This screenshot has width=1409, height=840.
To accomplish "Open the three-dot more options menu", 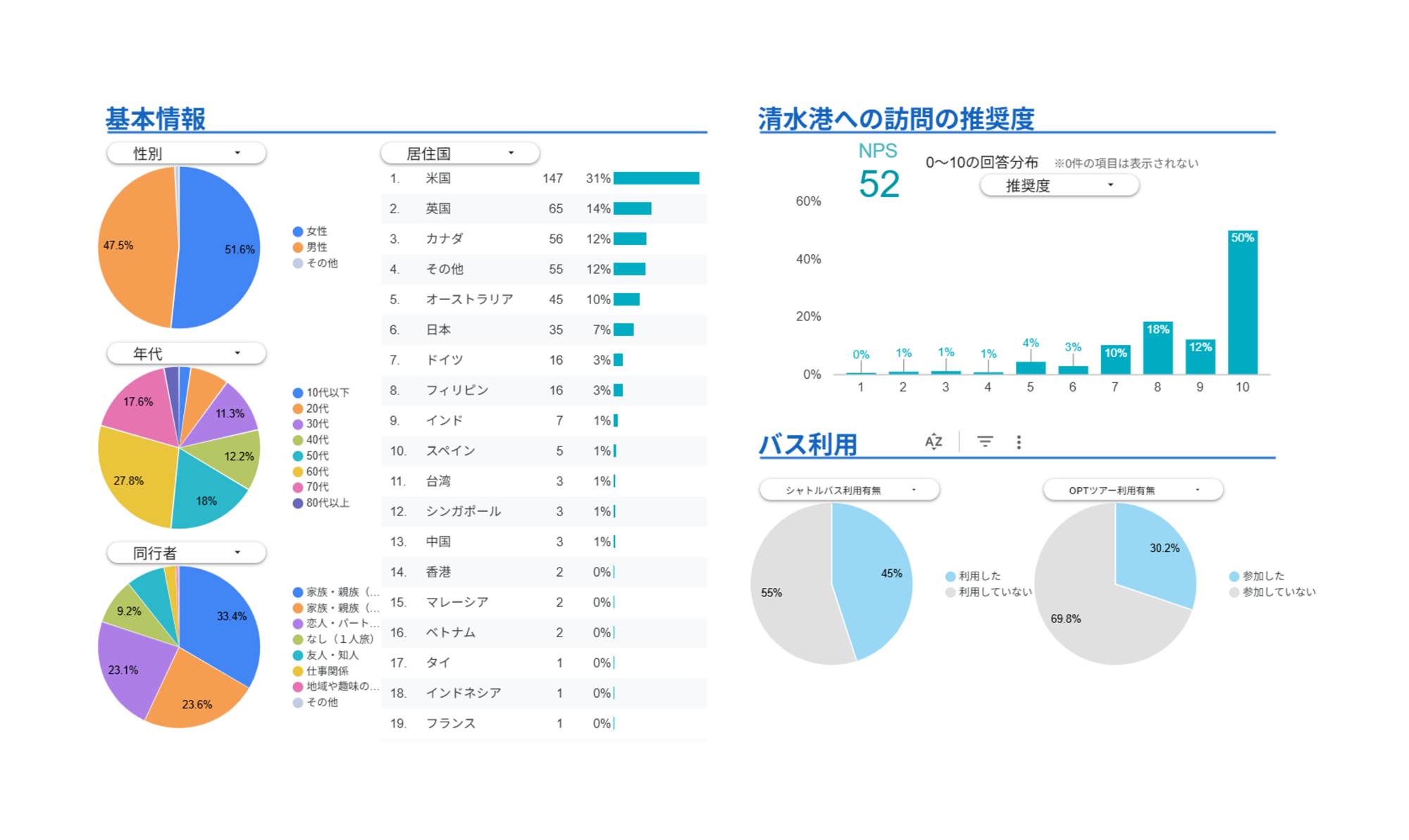I will (x=1019, y=441).
